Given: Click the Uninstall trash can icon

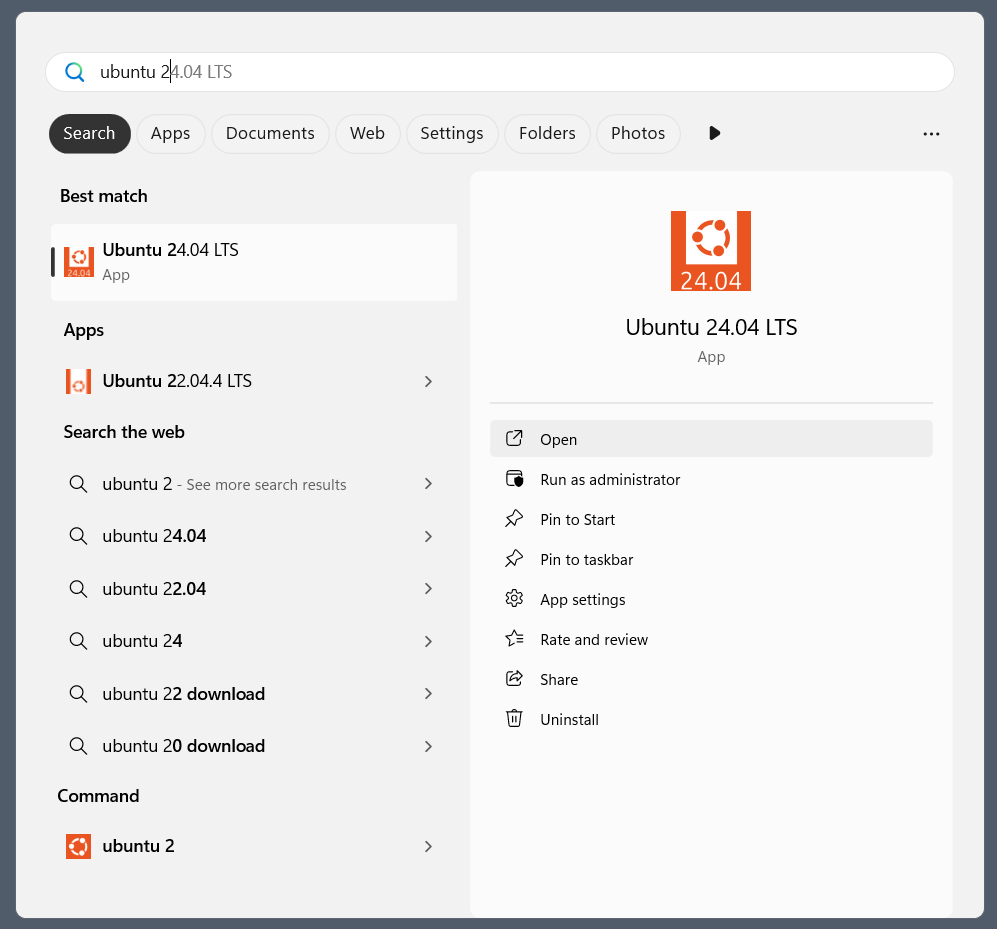Looking at the screenshot, I should 514,719.
